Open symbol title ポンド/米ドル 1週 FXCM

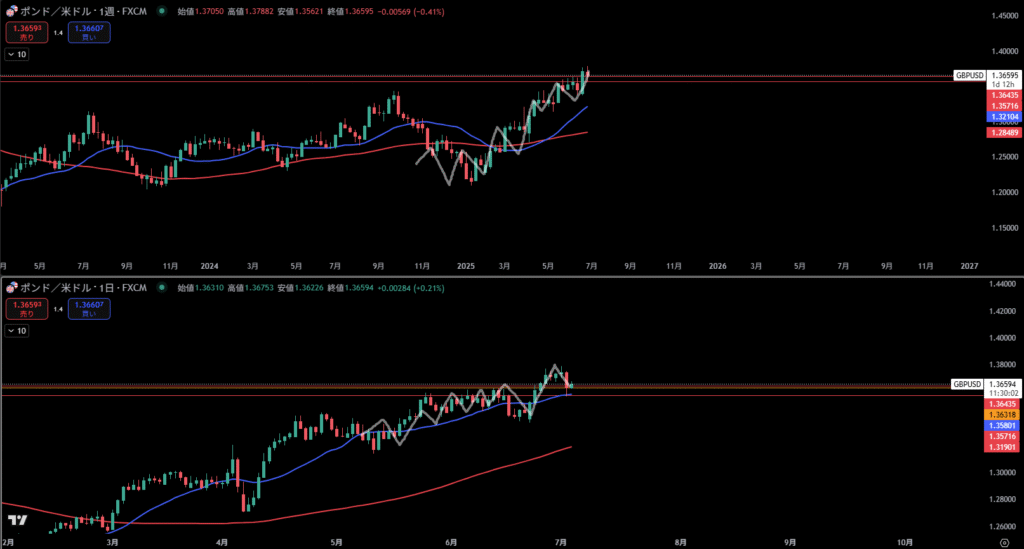[x=83, y=11]
